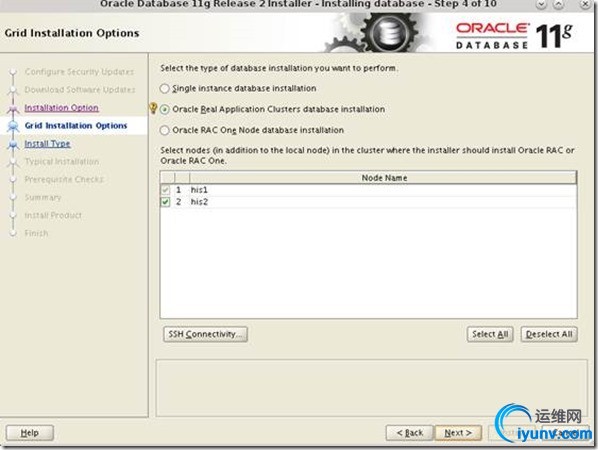Select the his2 node name row
Screen dimensions: 598x450
(368, 202)
